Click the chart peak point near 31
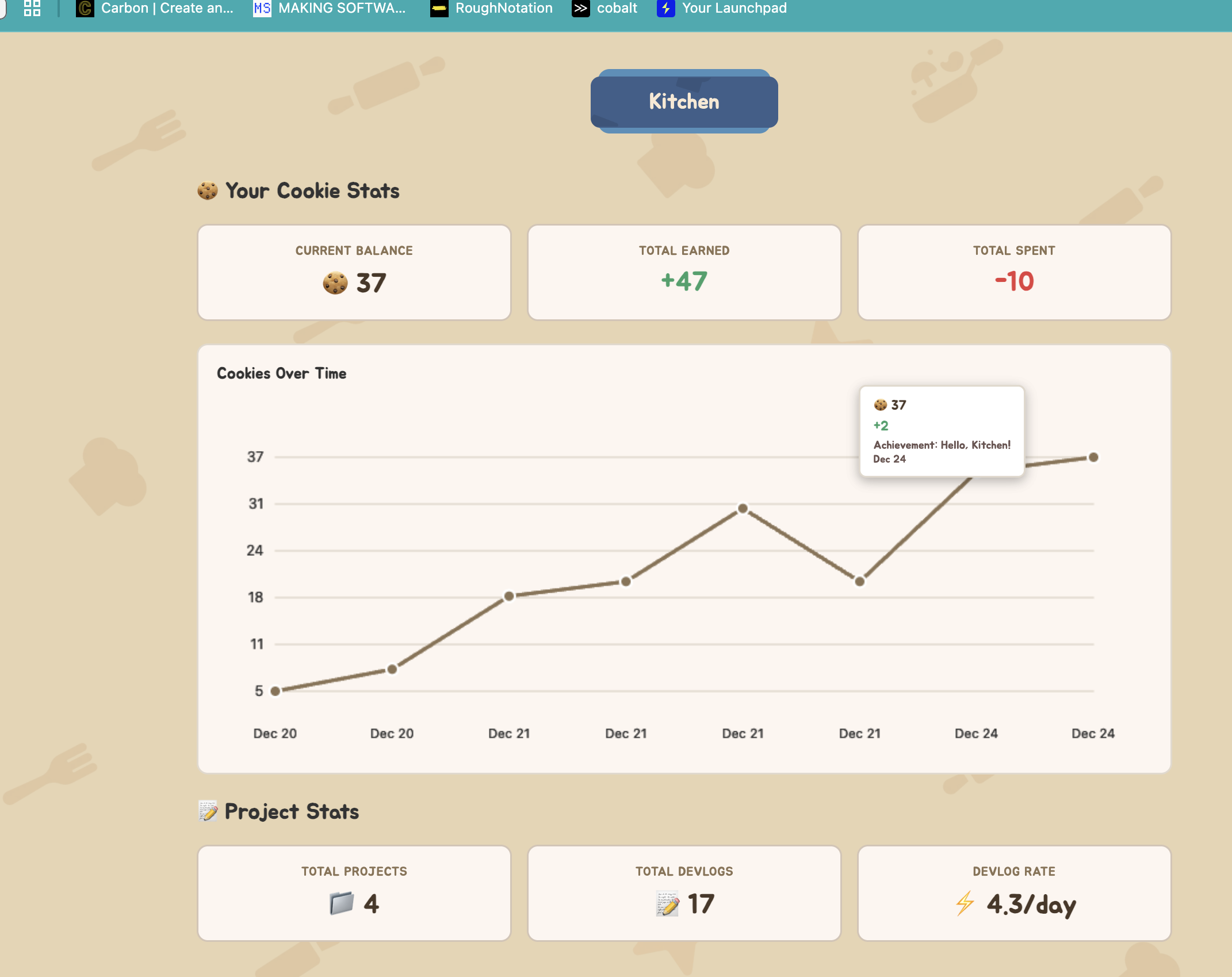1232x977 pixels. click(x=743, y=509)
